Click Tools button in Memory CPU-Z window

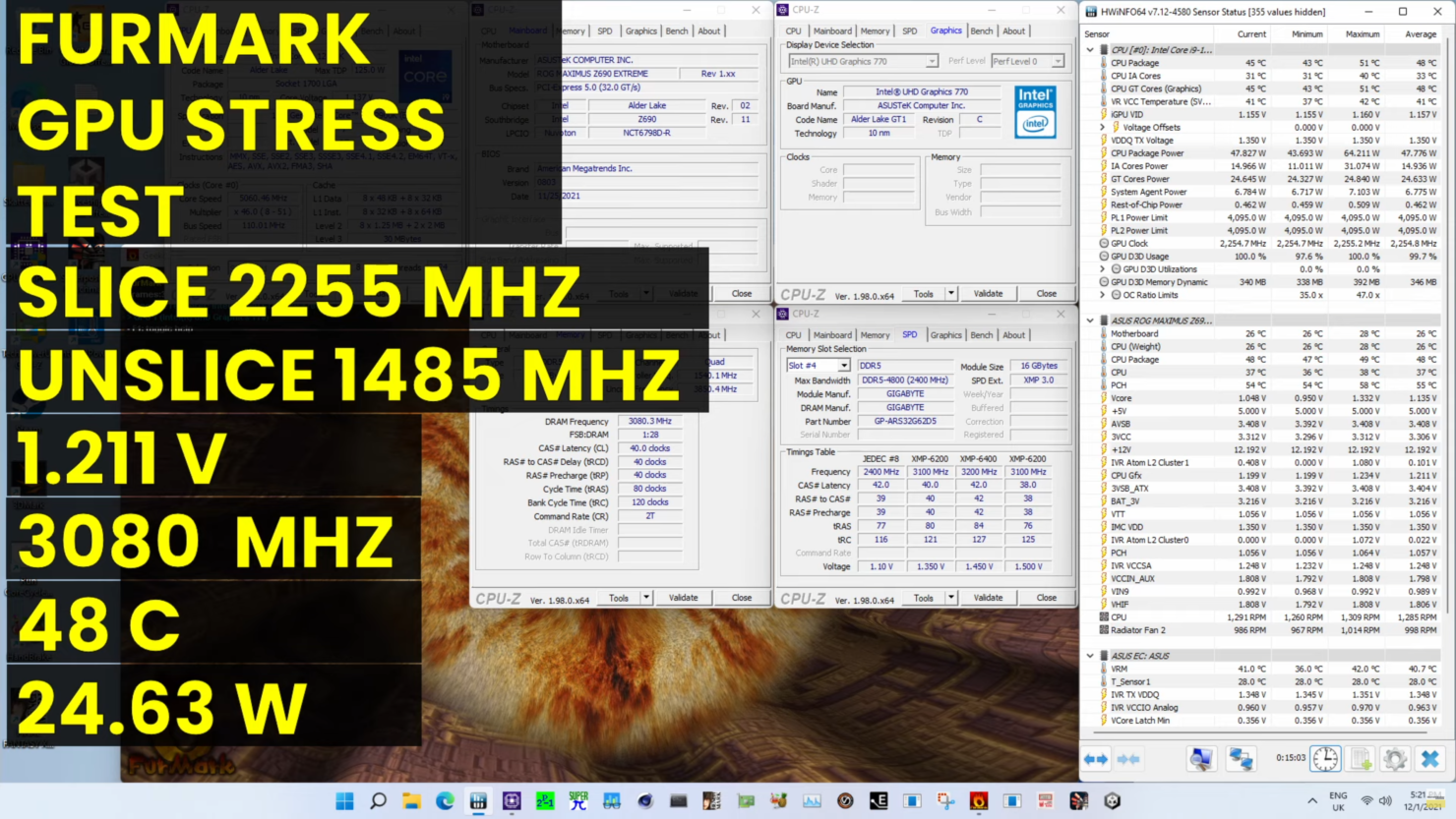point(619,598)
